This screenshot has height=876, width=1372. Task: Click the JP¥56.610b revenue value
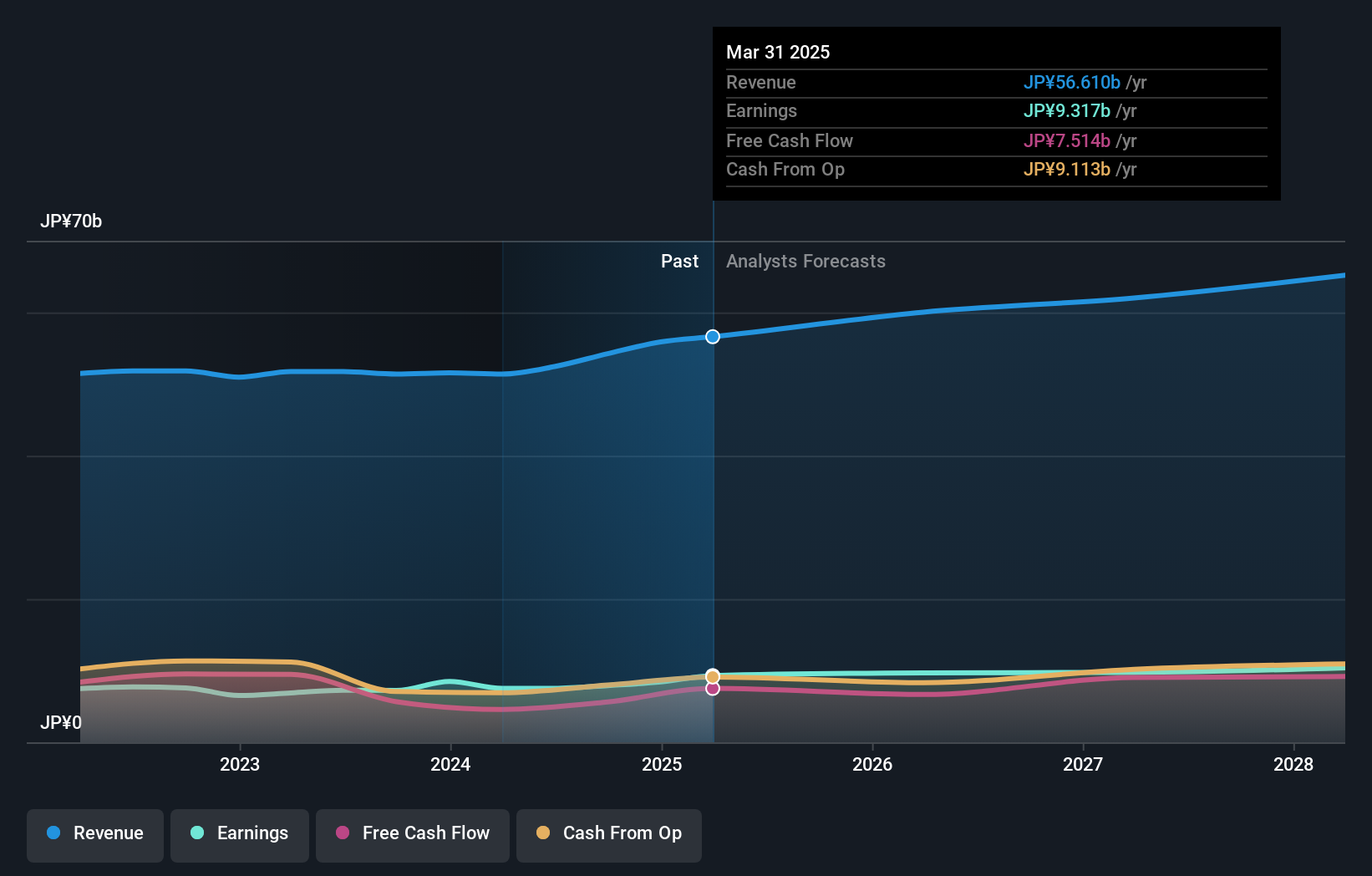[1072, 82]
